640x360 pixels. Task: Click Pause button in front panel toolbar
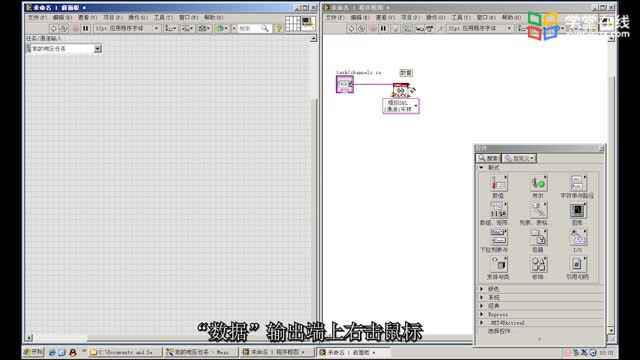[x=85, y=28]
